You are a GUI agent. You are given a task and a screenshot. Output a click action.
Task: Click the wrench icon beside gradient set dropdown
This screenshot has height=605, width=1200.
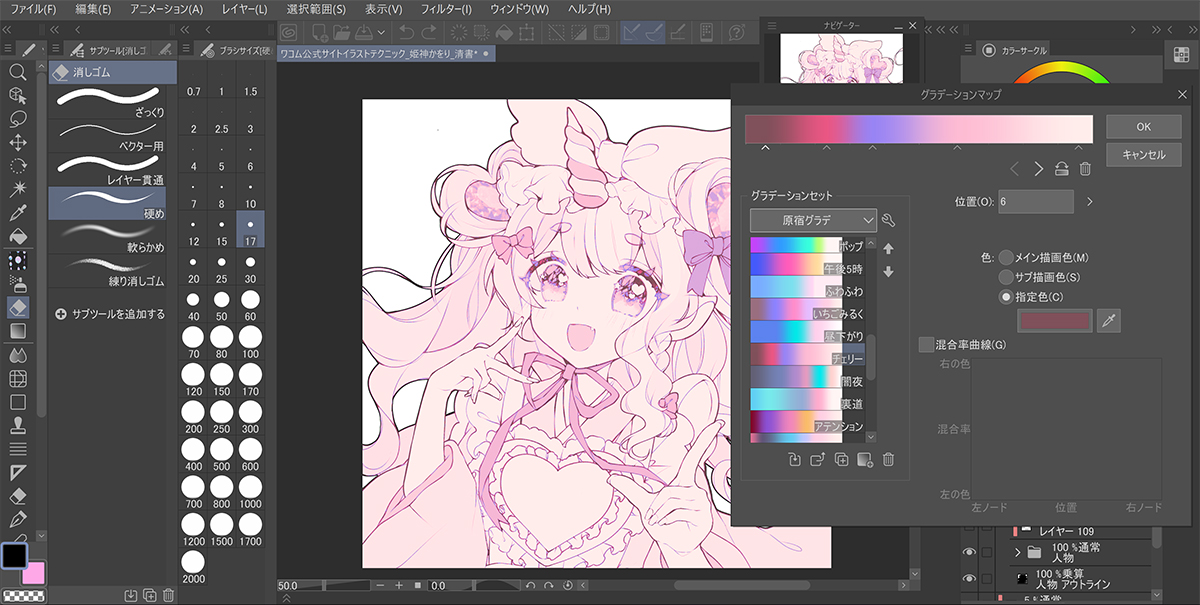click(889, 220)
